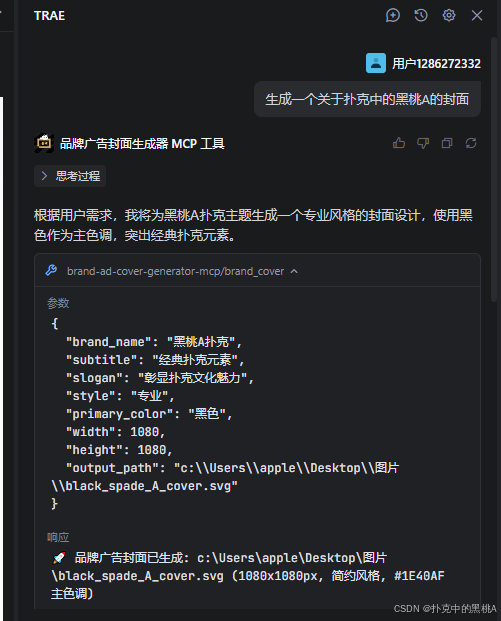Screen dimensions: 501x621
Task: Click the user message bubble 生成一个关于扑克中的黑桃A的封面
Action: pos(367,99)
